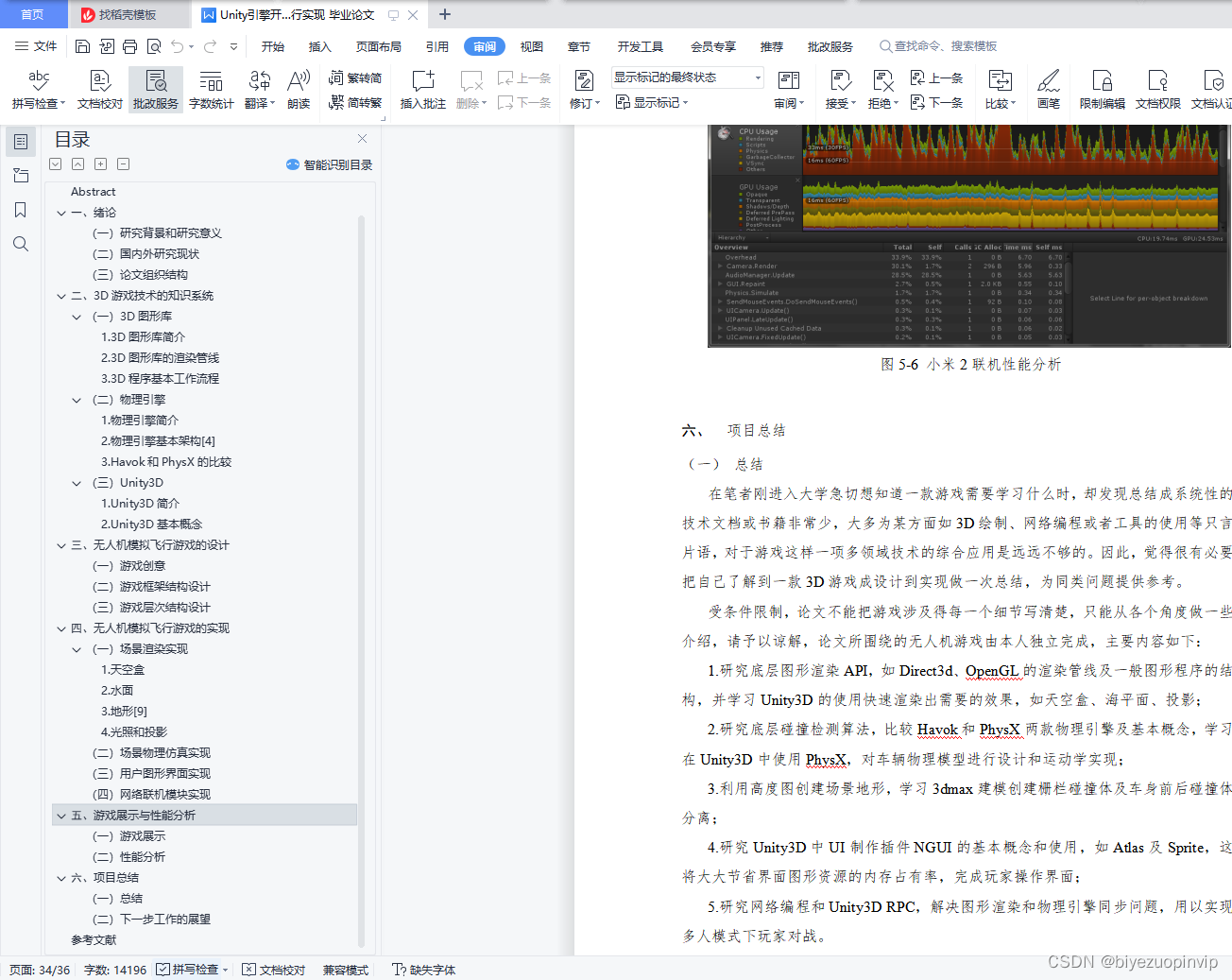Start Read Aloud (朗读)
The width and height of the screenshot is (1232, 980).
click(299, 90)
